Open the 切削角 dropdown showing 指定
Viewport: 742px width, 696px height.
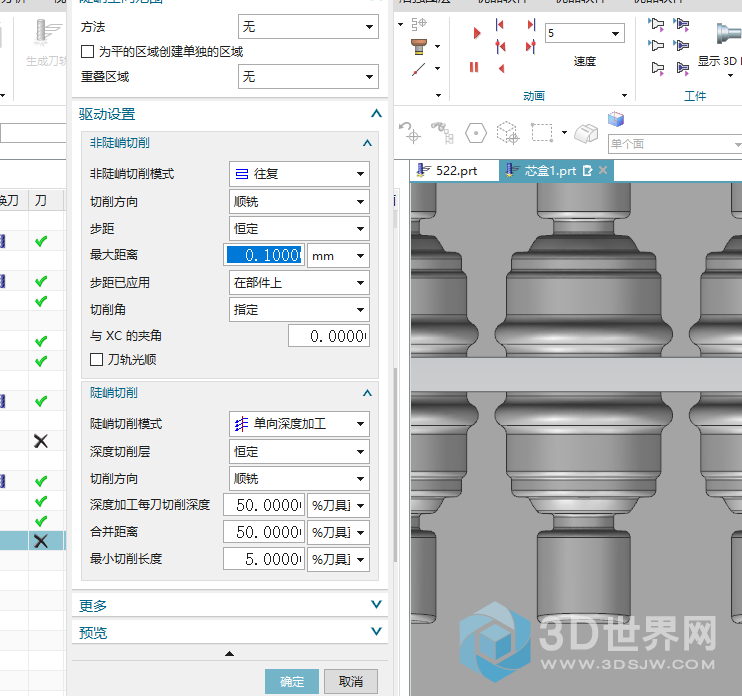(x=299, y=310)
